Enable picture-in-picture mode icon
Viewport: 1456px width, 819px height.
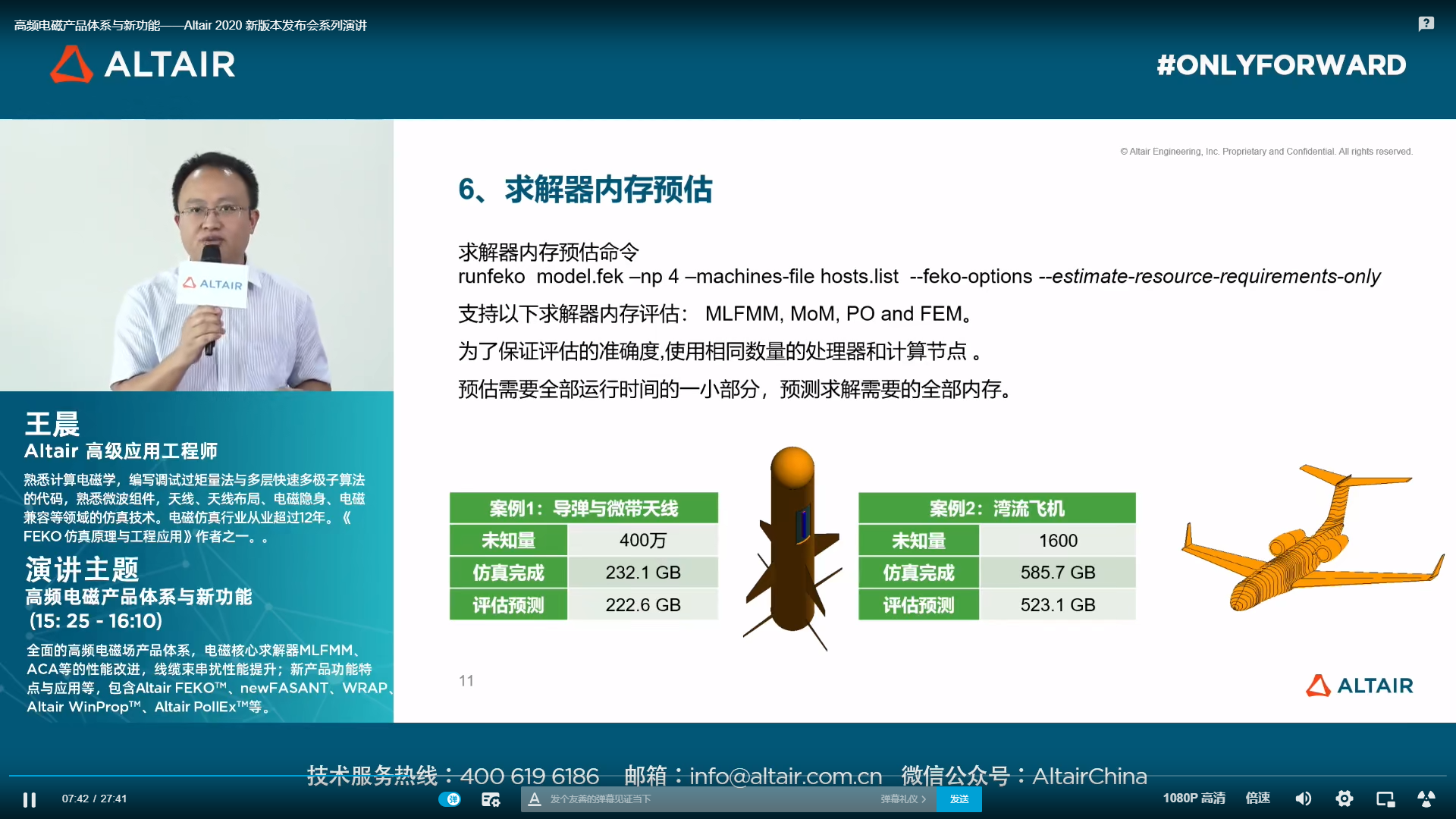click(x=1385, y=799)
